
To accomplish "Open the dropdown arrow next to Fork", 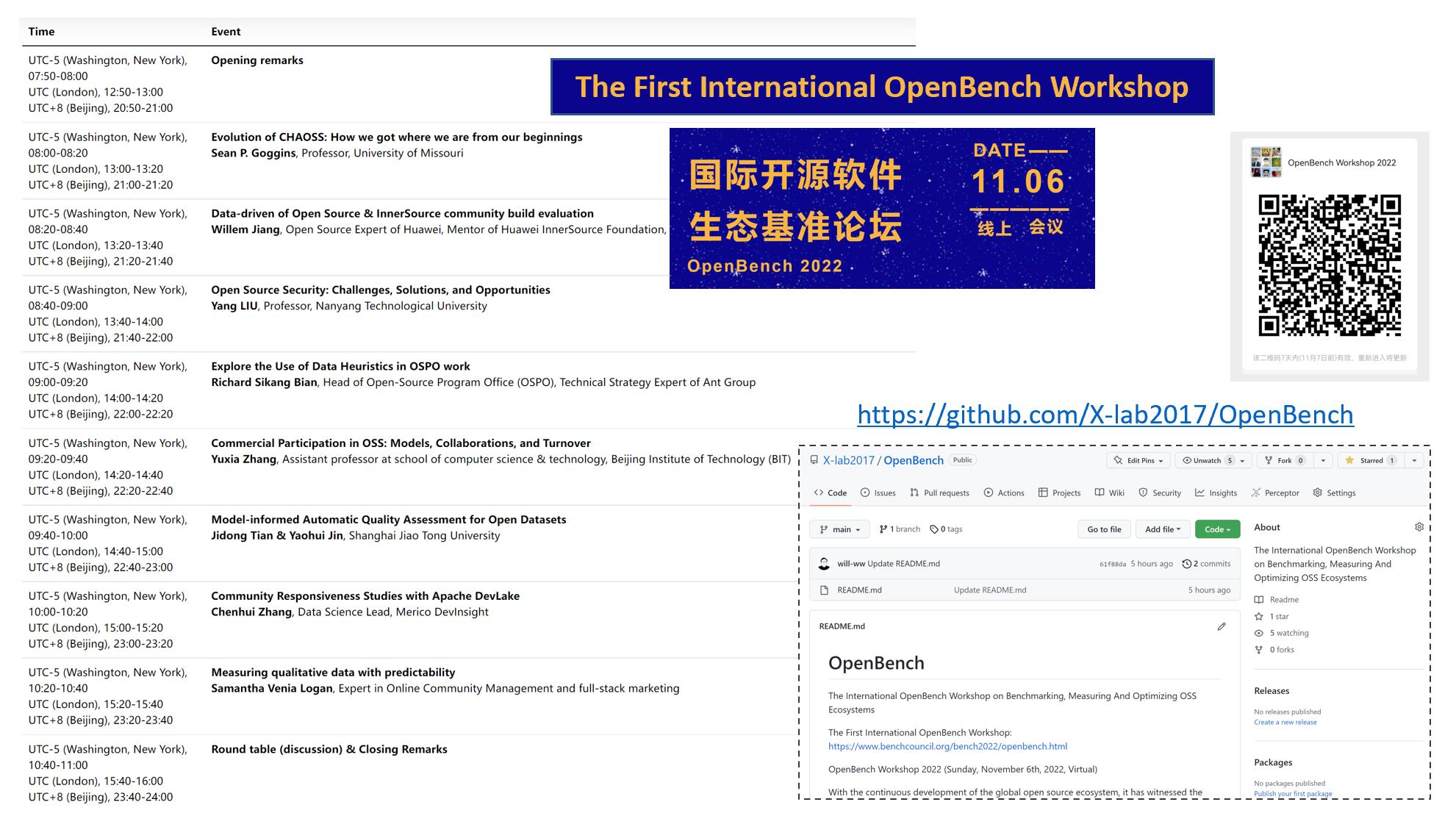I will click(x=1323, y=461).
